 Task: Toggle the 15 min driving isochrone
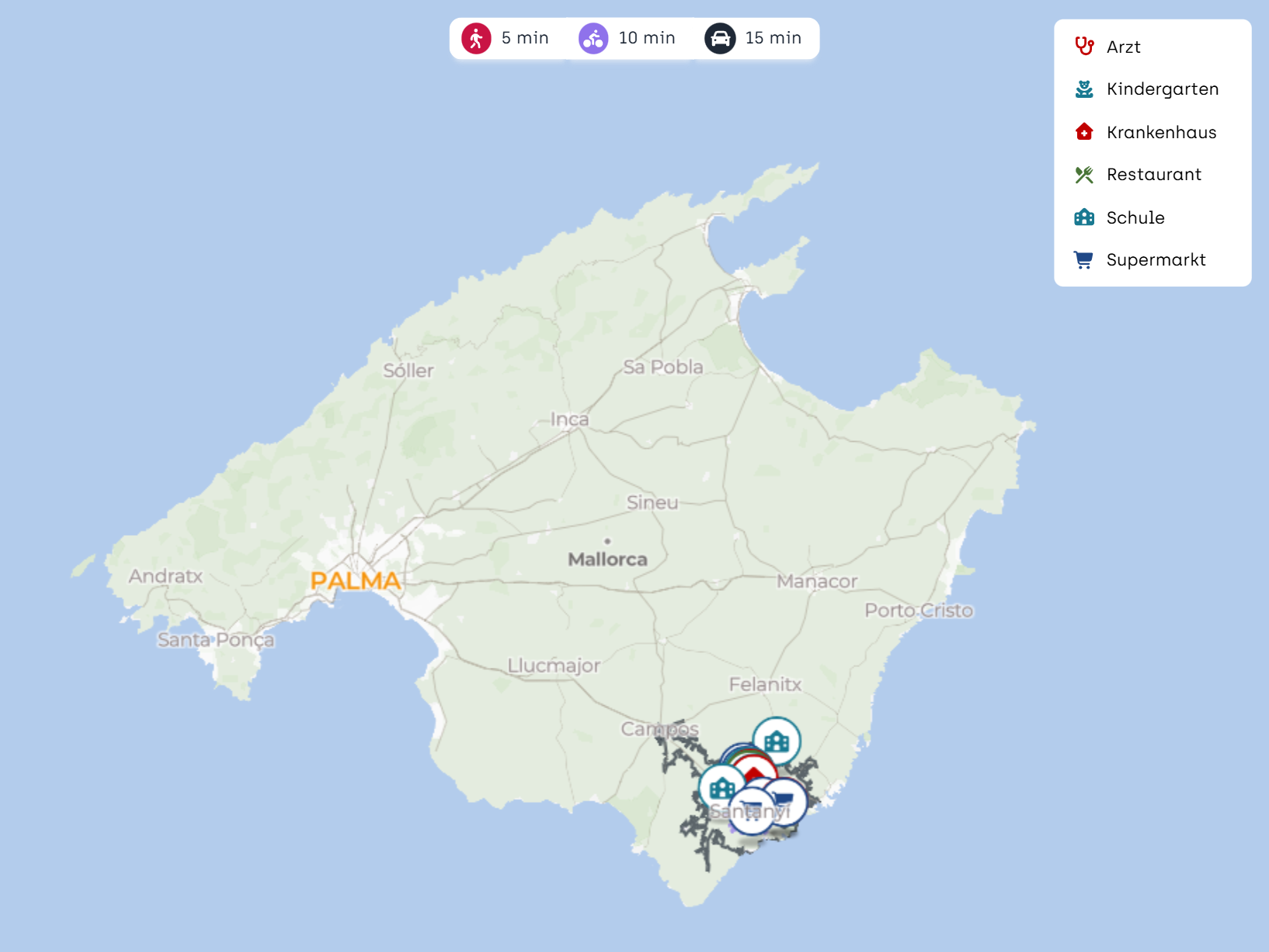point(753,38)
